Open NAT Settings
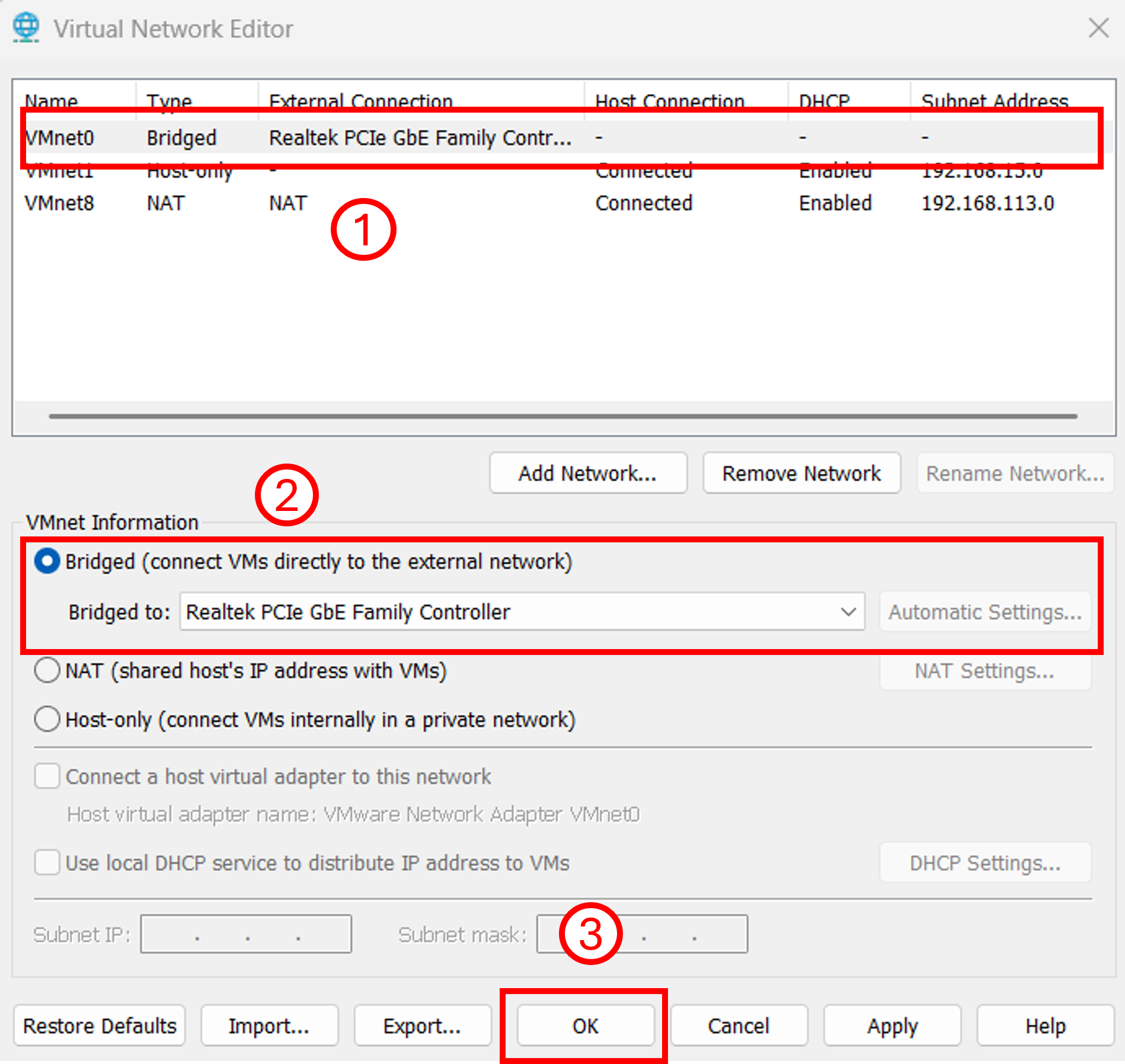 [985, 670]
